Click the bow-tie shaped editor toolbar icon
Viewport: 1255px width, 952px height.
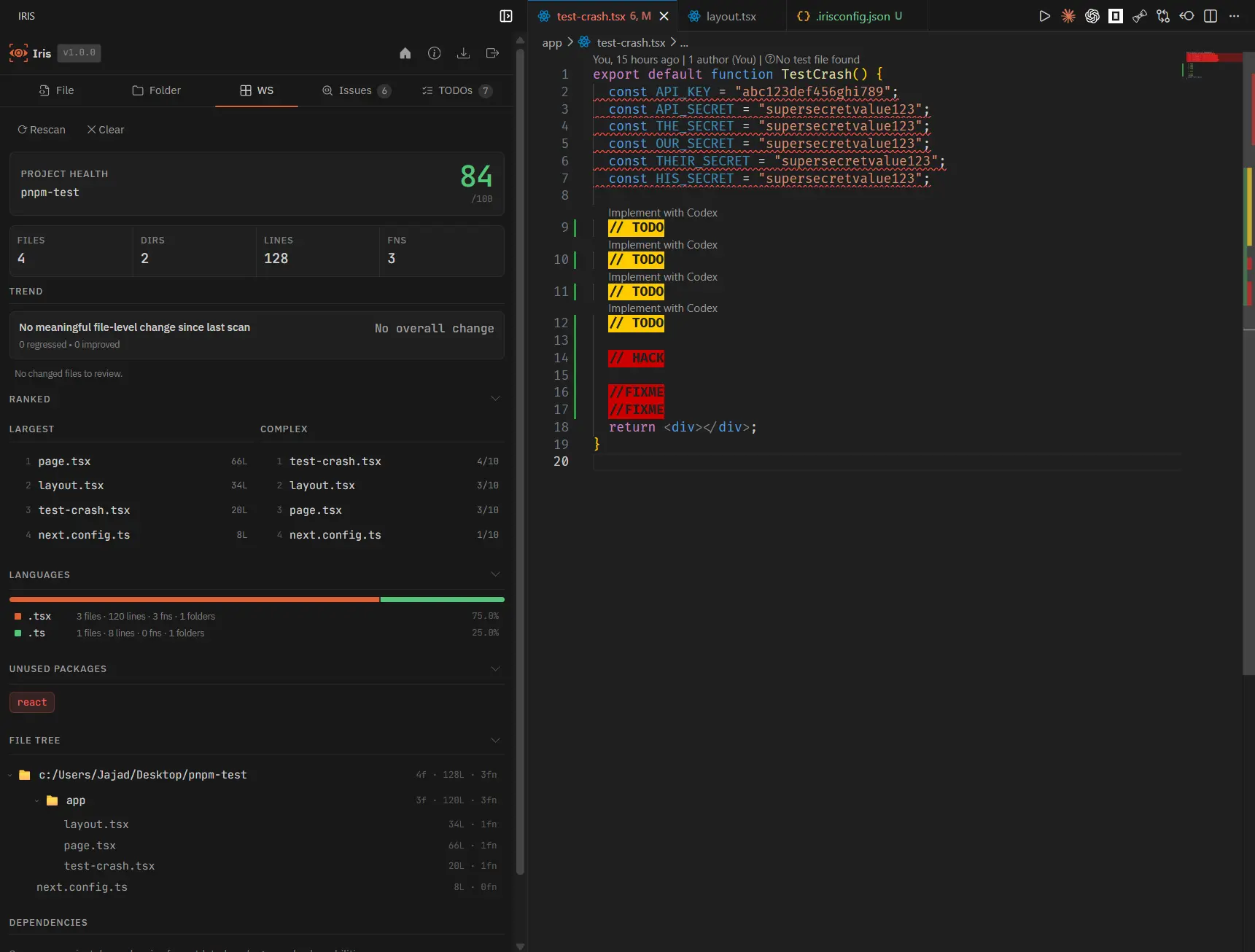tap(1140, 16)
